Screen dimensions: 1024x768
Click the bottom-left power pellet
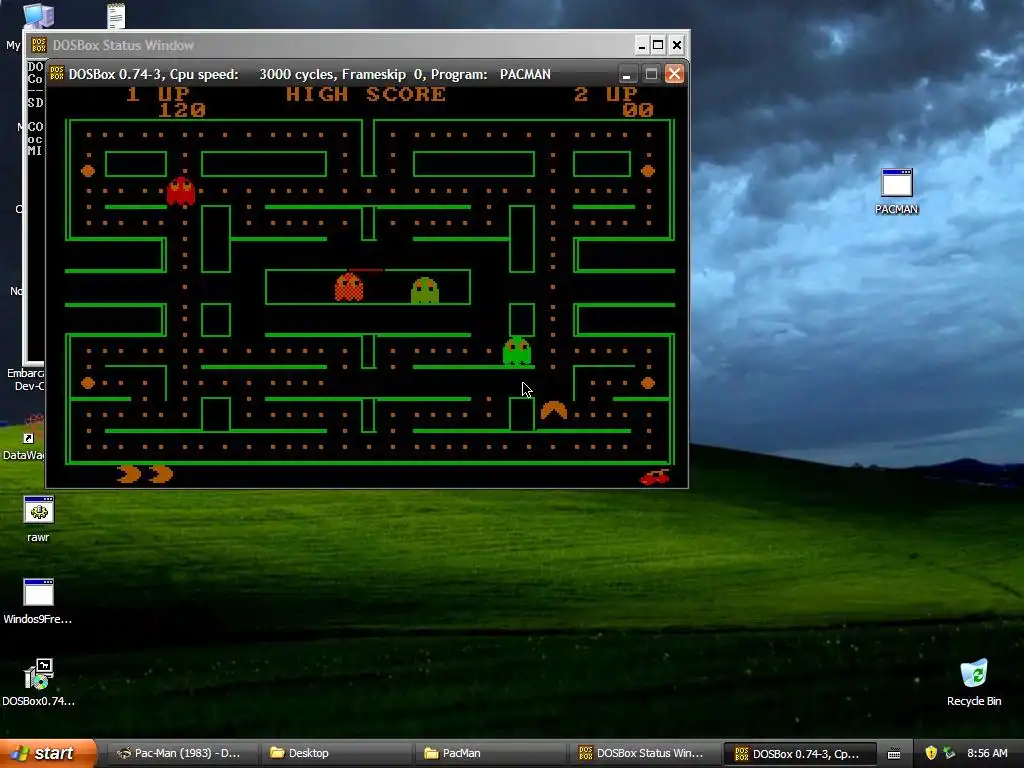point(88,383)
